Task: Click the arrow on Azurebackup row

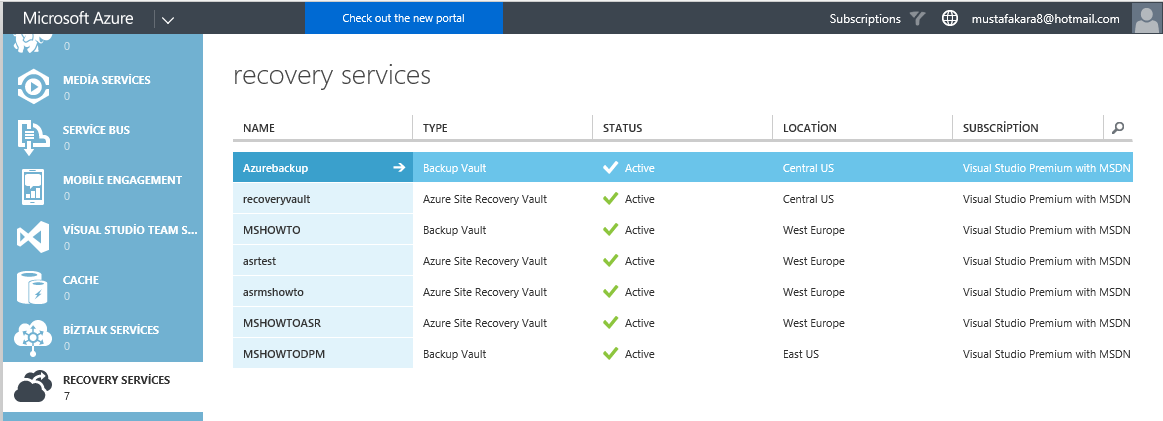Action: [399, 168]
